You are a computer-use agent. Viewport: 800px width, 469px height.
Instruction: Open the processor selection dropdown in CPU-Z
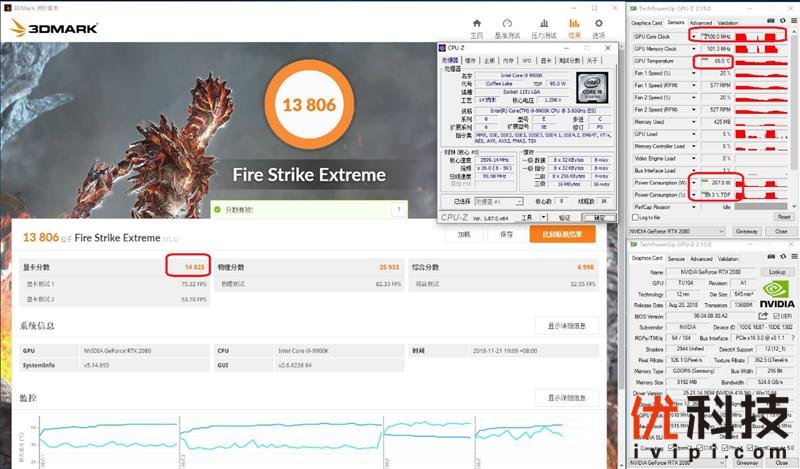coord(498,202)
